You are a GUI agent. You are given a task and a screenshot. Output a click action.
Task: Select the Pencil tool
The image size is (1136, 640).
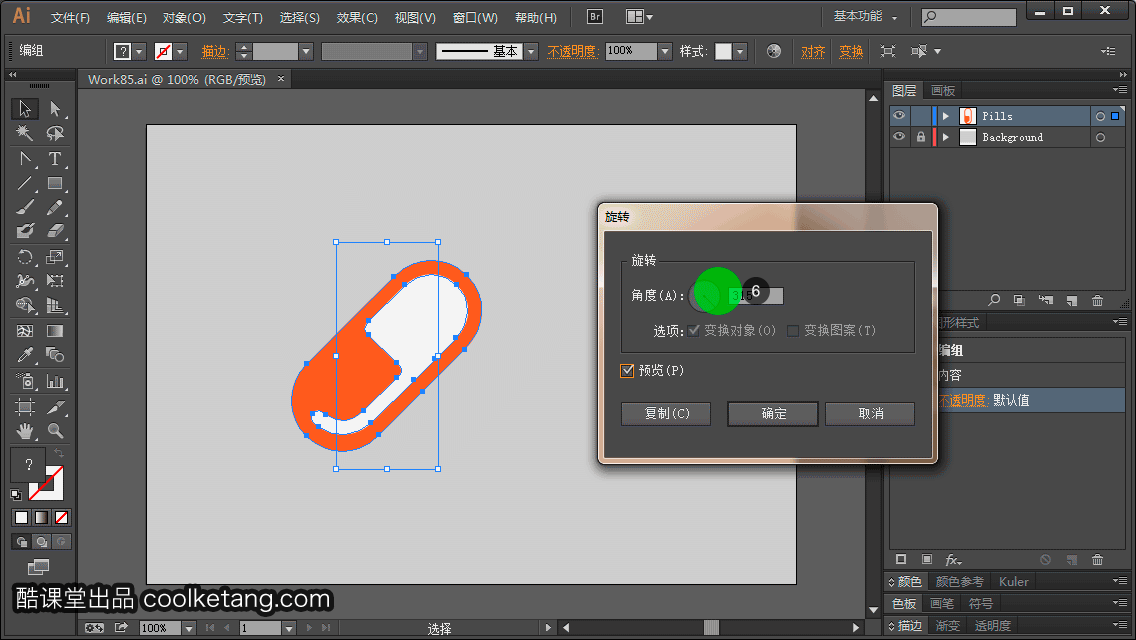(55, 208)
